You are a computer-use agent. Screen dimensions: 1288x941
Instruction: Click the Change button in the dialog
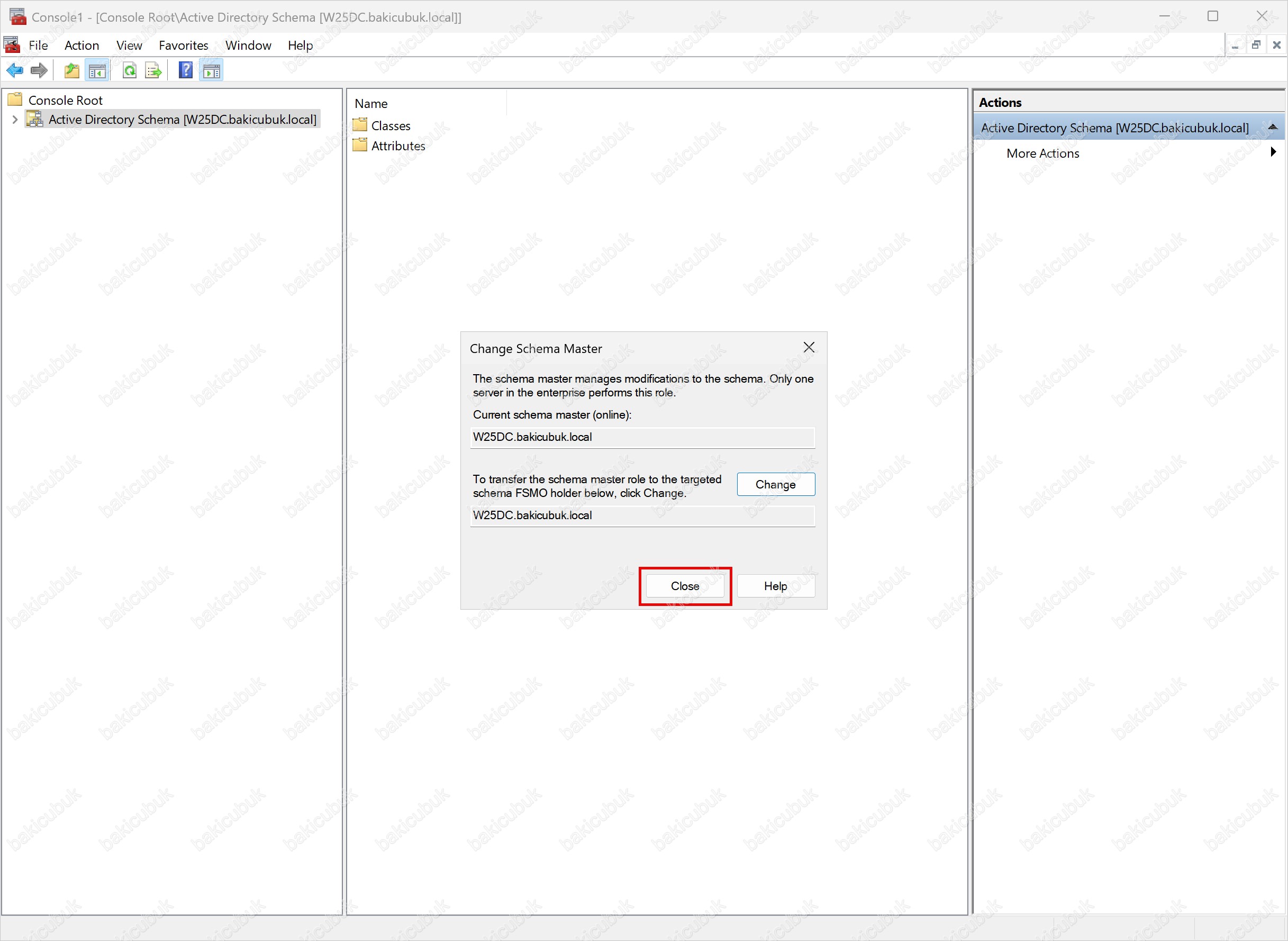[776, 484]
